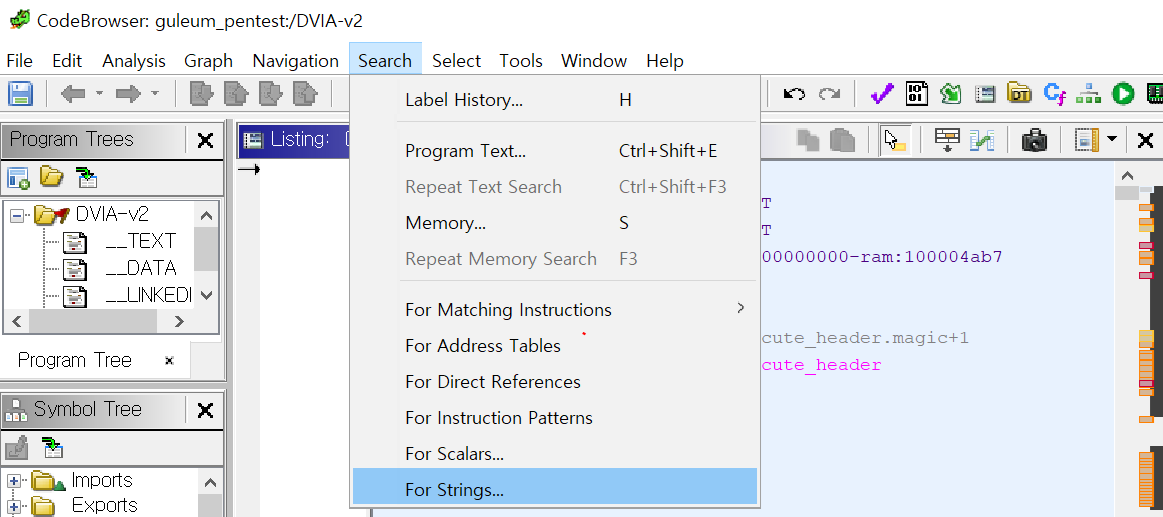Click the undo arrow icon
The image size is (1163, 517).
(x=794, y=94)
